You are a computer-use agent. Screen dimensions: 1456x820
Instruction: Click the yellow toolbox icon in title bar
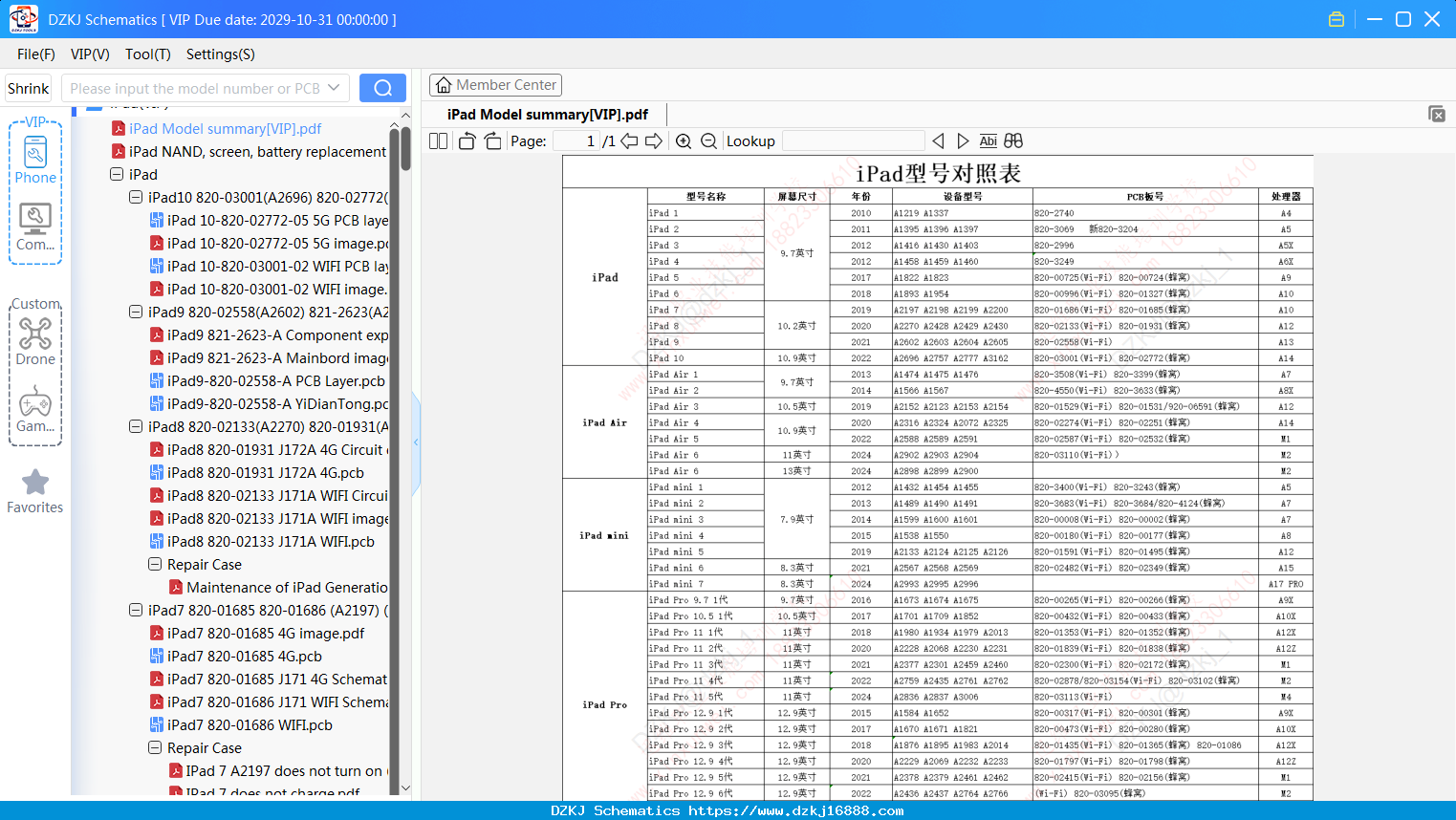tap(1336, 19)
